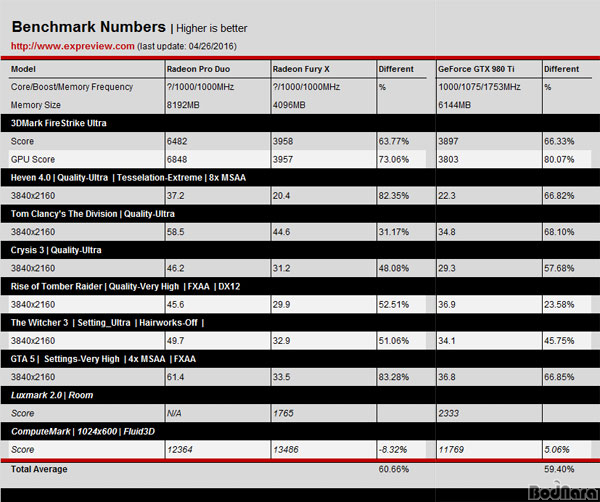Screen dimensions: 600x502
Task: Click the "23.58%" difference cell
Action: [x=559, y=305]
